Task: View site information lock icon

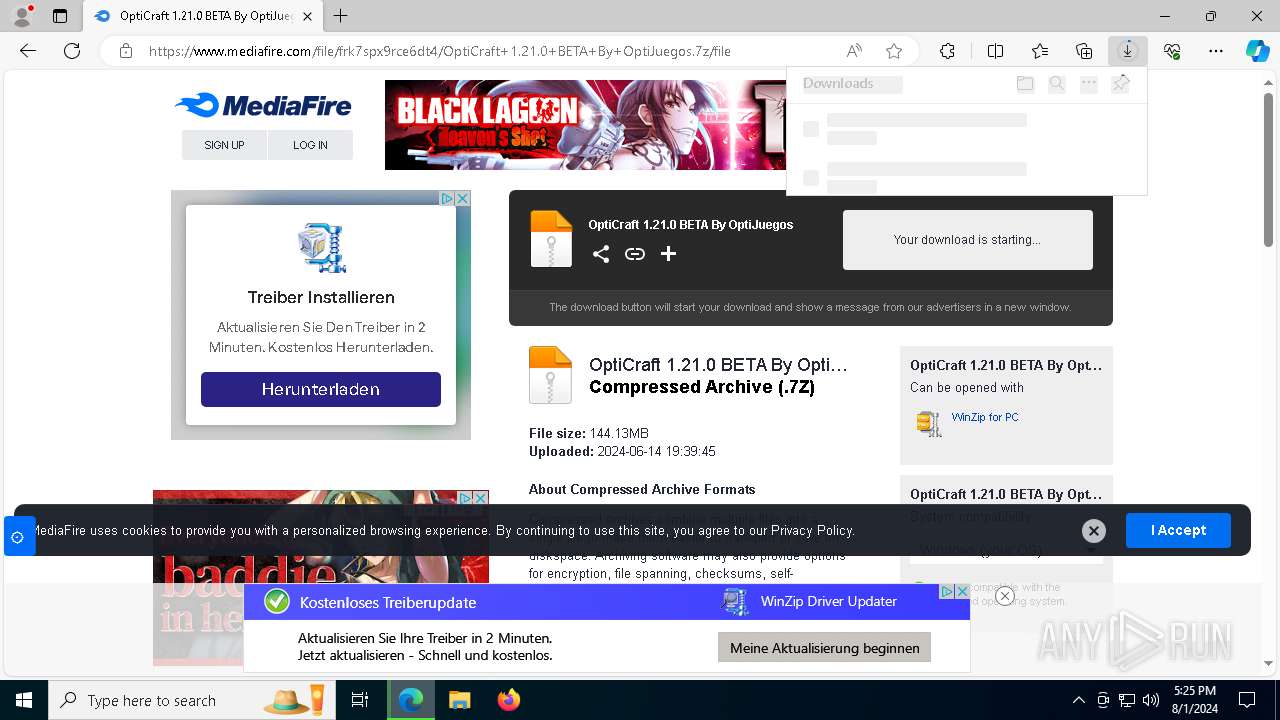Action: coord(126,51)
